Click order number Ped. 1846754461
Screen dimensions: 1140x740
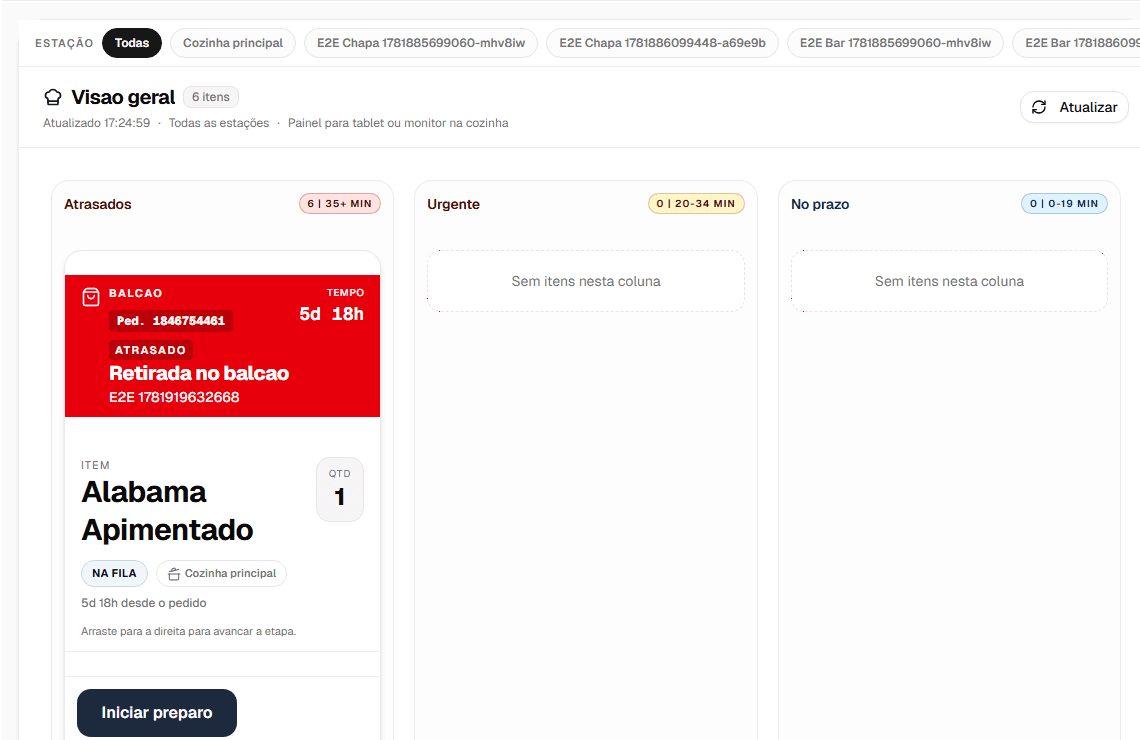pyautogui.click(x=171, y=321)
